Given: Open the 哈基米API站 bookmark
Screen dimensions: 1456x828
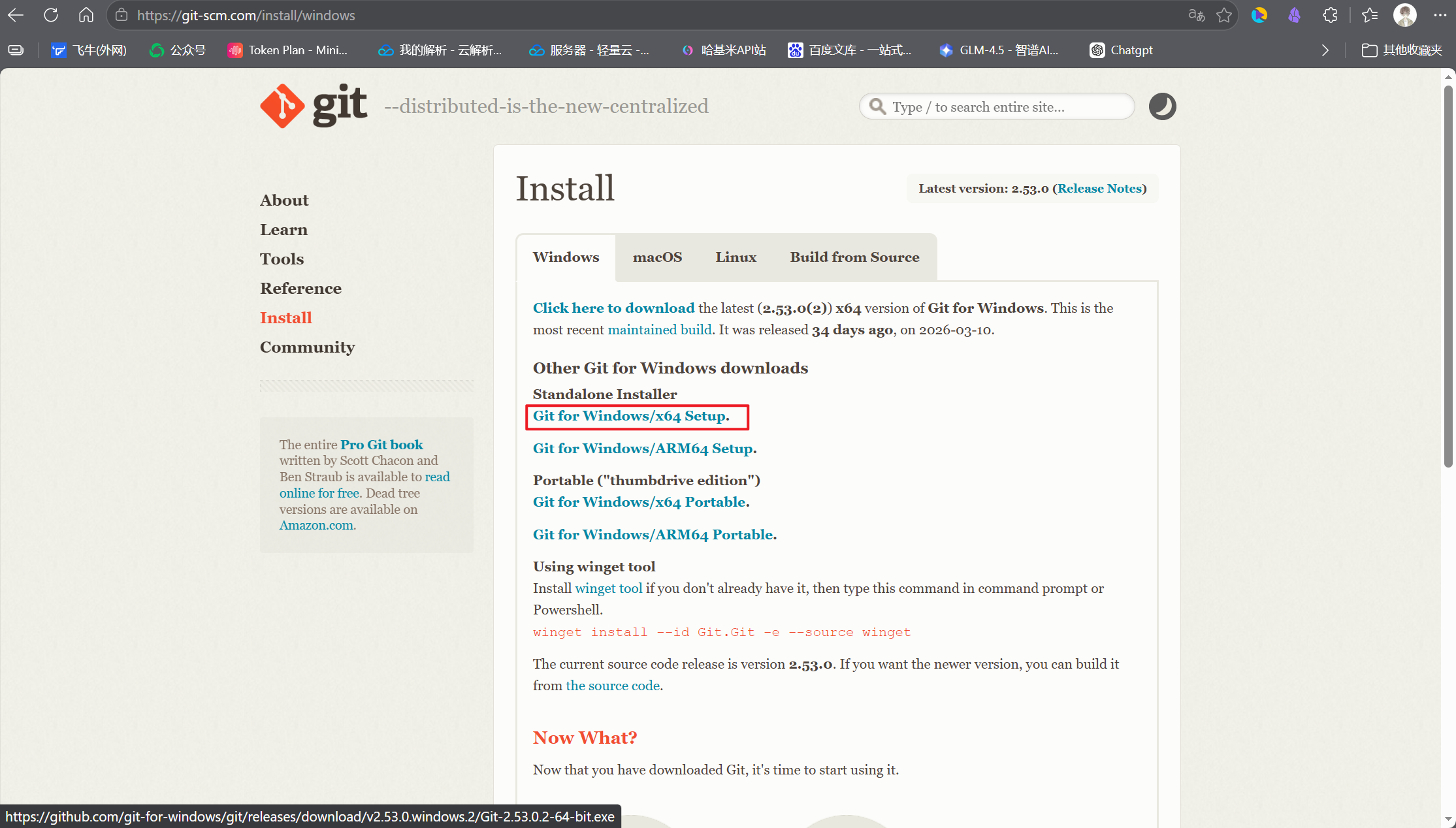Looking at the screenshot, I should pyautogui.click(x=723, y=50).
